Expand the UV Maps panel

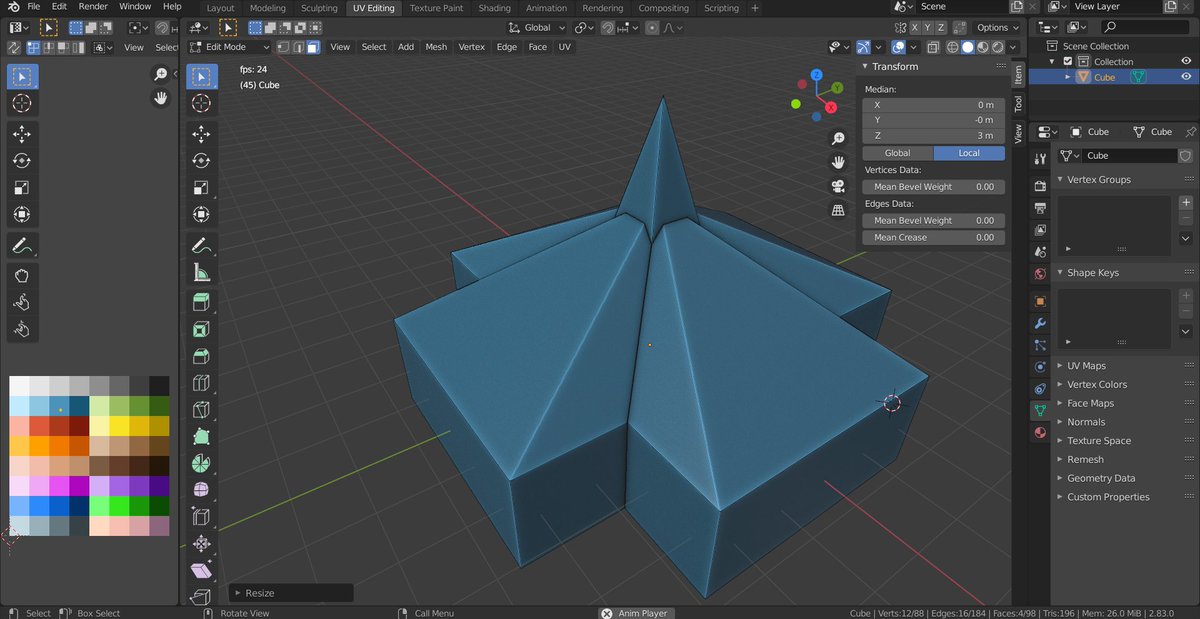pos(1086,366)
